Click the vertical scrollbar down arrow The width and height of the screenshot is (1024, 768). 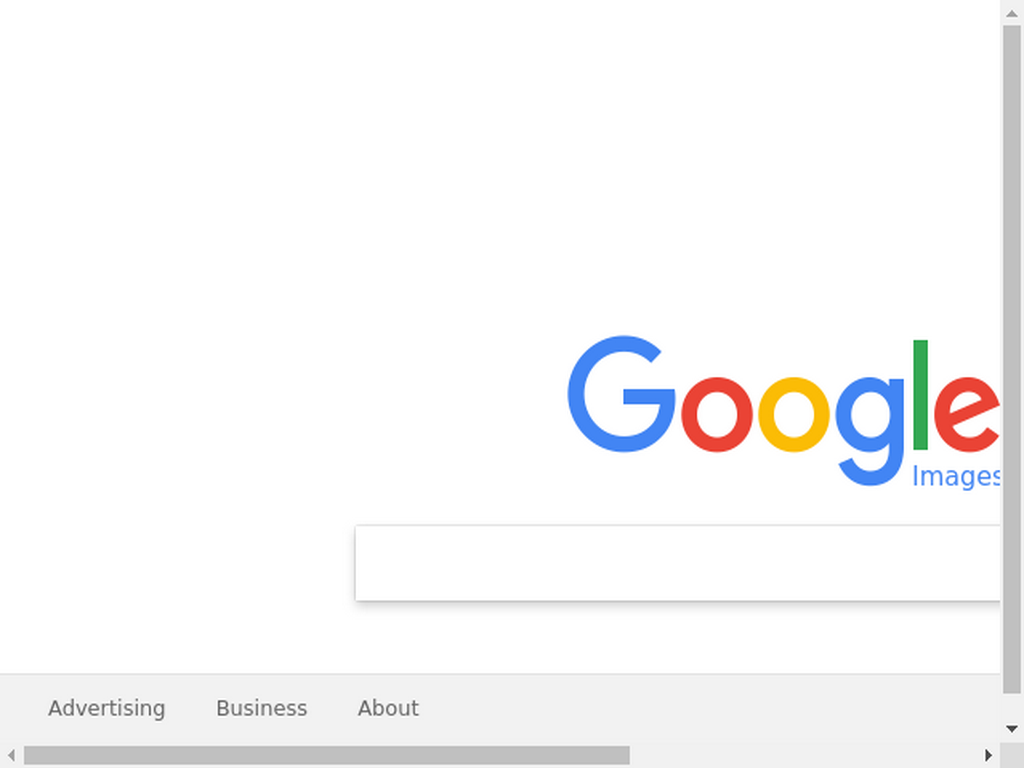1012,729
